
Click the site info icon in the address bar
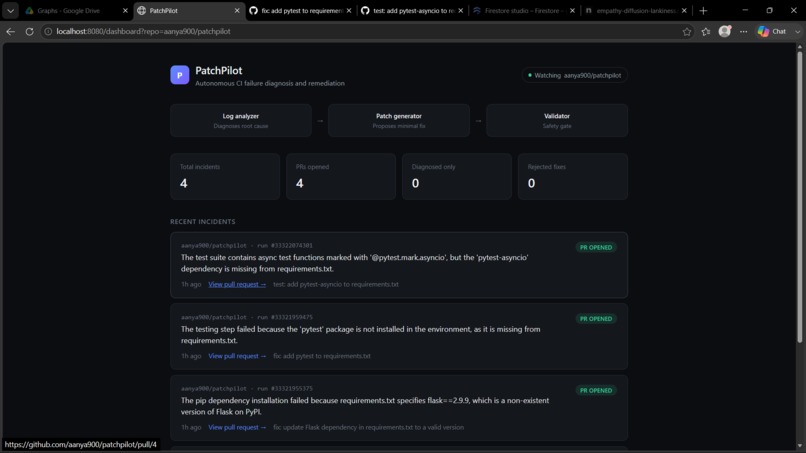coord(48,31)
